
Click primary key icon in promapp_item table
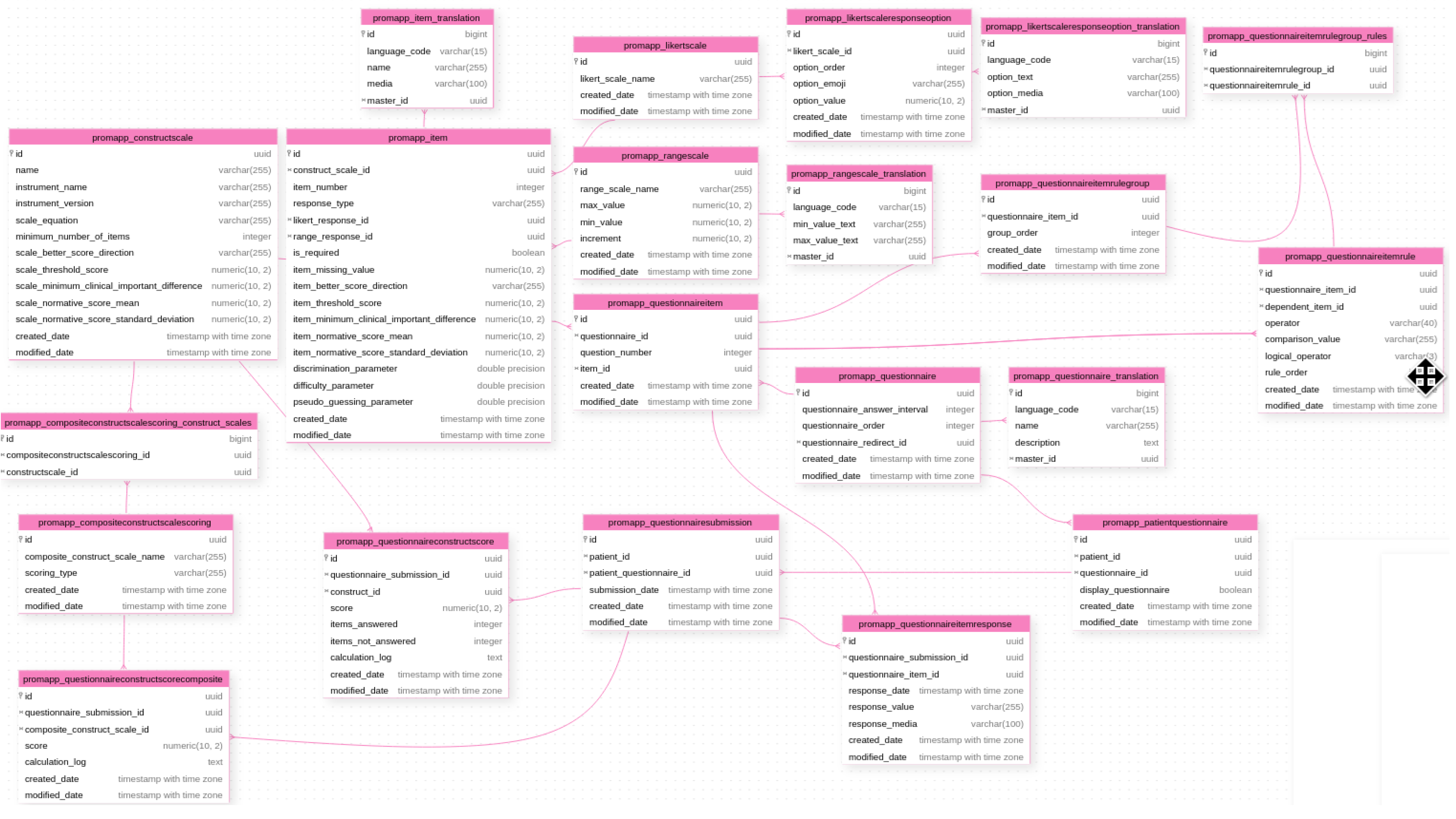(x=289, y=154)
